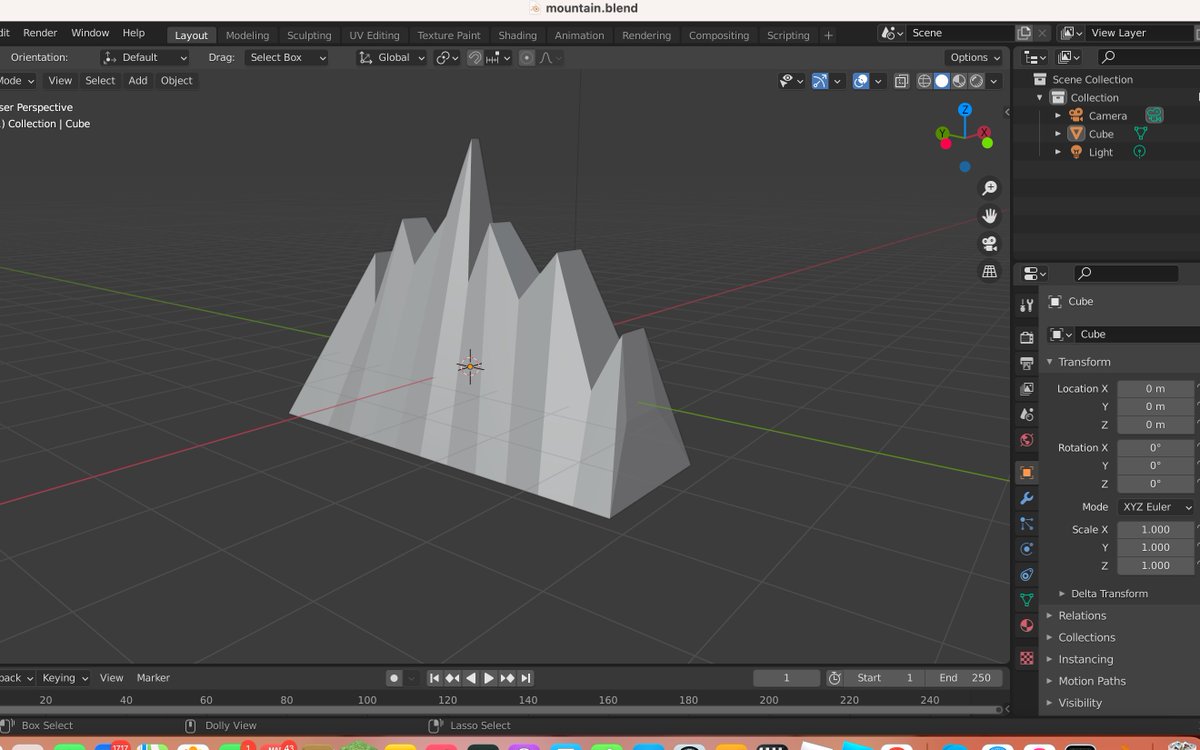Click the Camera data icon in outliner

pos(1154,115)
